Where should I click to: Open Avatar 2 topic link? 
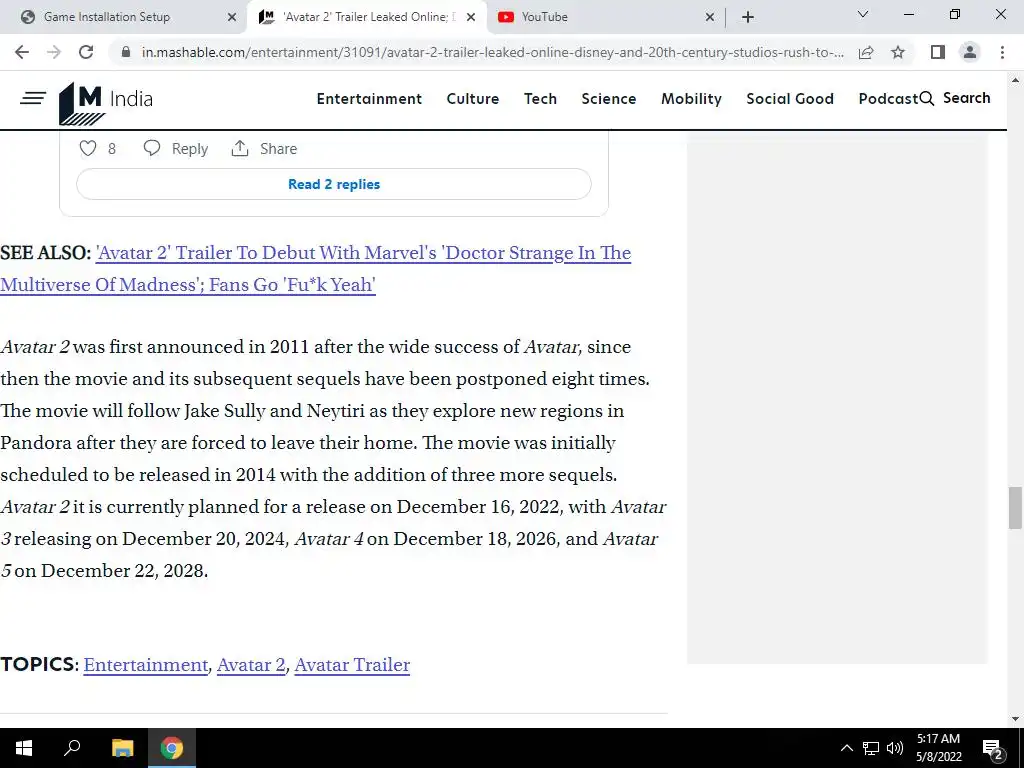(251, 665)
